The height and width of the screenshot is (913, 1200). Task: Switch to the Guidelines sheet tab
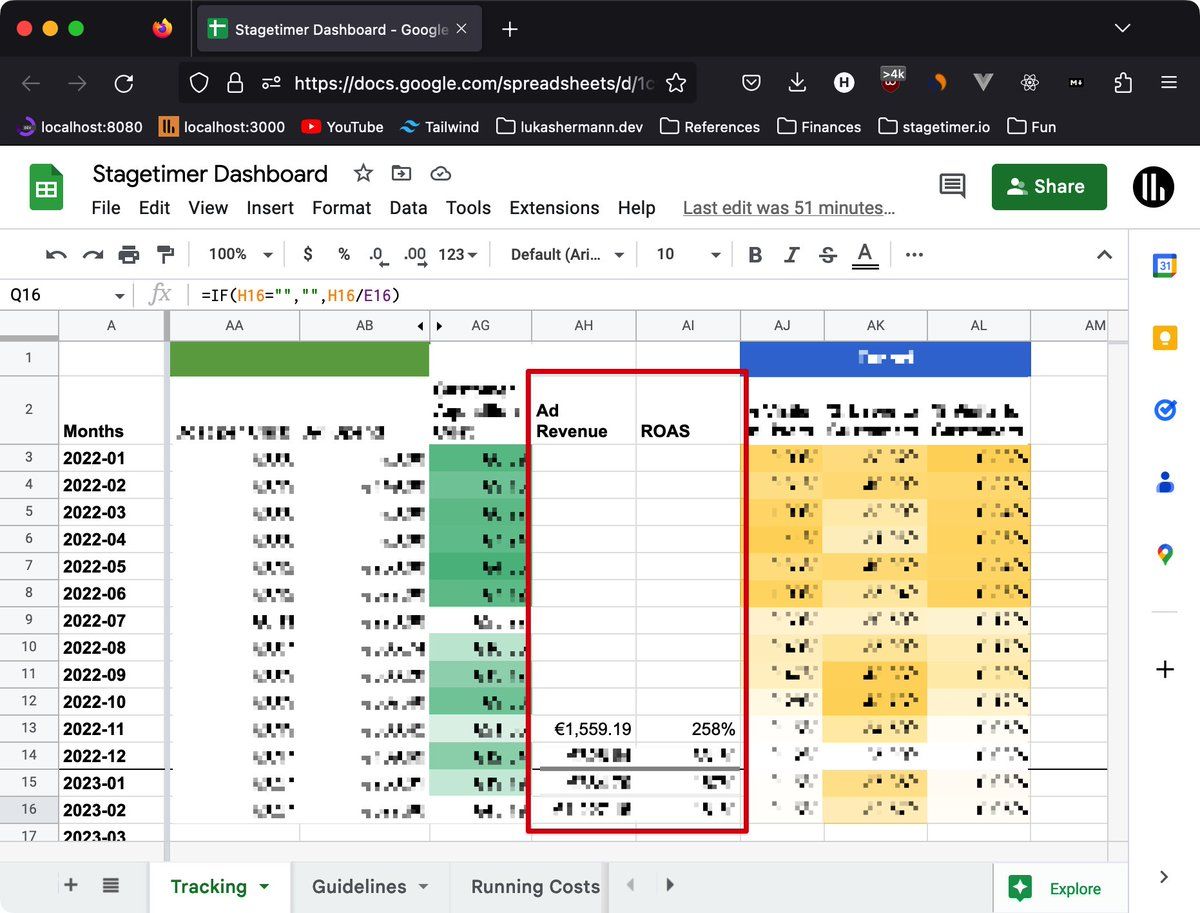[369, 886]
